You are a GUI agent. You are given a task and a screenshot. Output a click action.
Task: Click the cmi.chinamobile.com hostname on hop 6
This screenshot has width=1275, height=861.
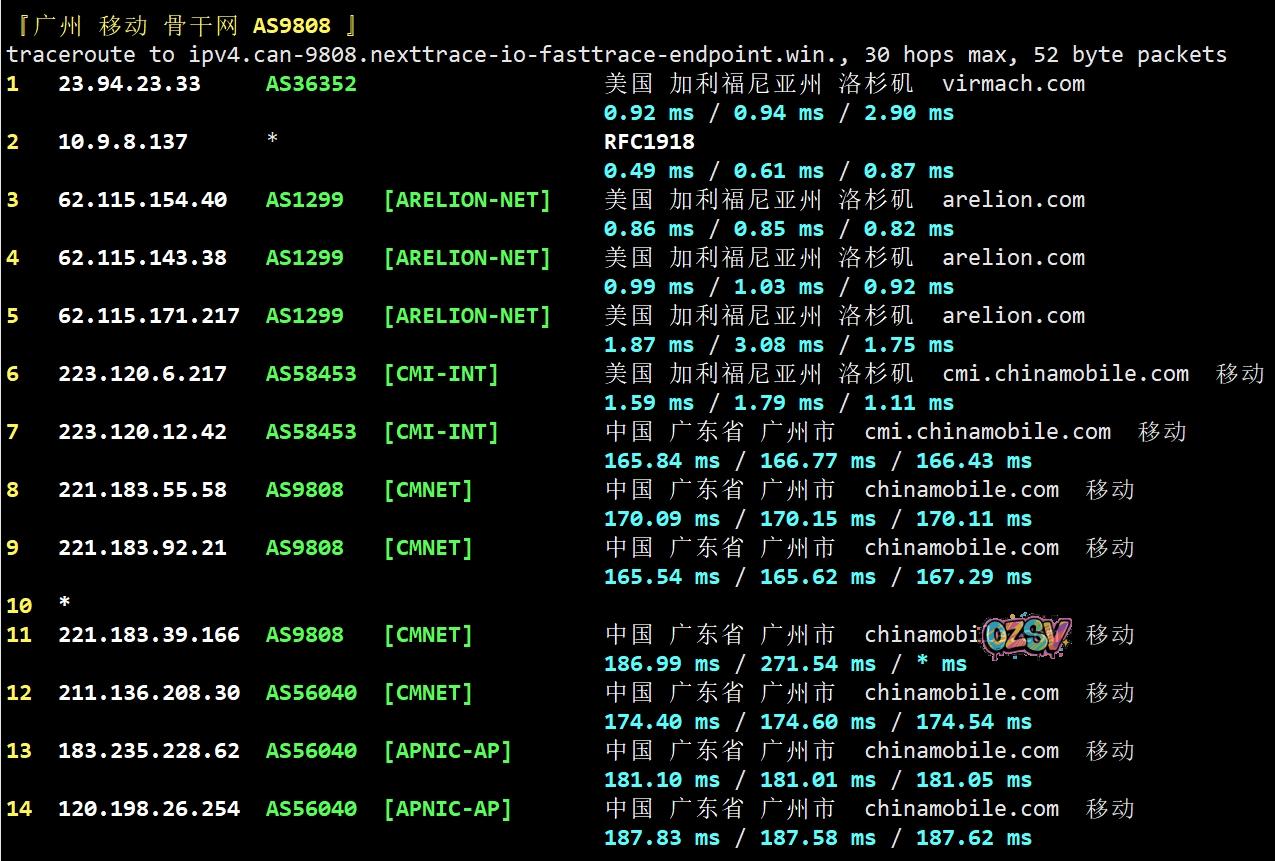(1065, 374)
